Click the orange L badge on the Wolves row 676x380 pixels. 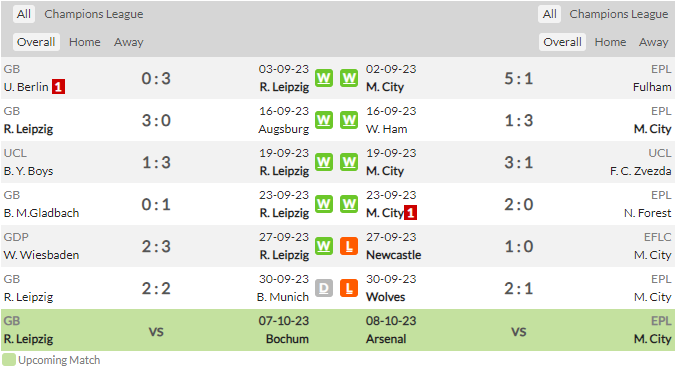point(349,288)
